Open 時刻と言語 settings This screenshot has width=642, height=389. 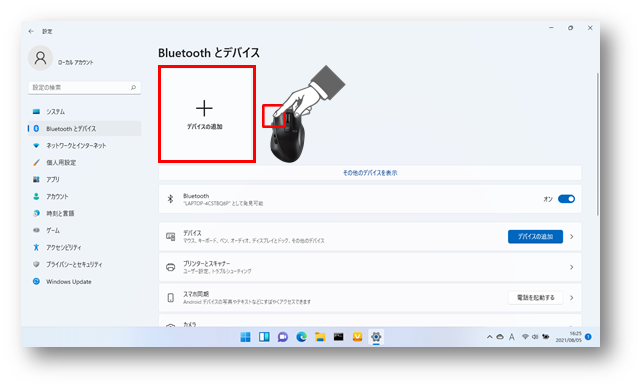click(x=84, y=213)
